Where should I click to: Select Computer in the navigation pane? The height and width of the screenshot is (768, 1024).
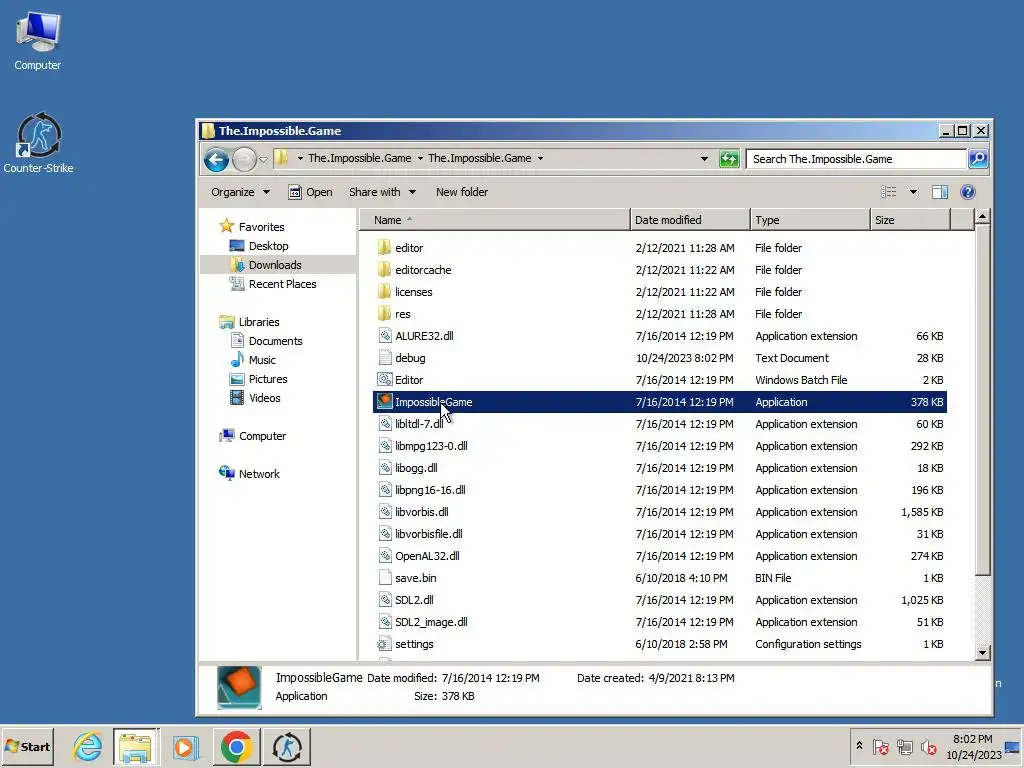(253, 436)
